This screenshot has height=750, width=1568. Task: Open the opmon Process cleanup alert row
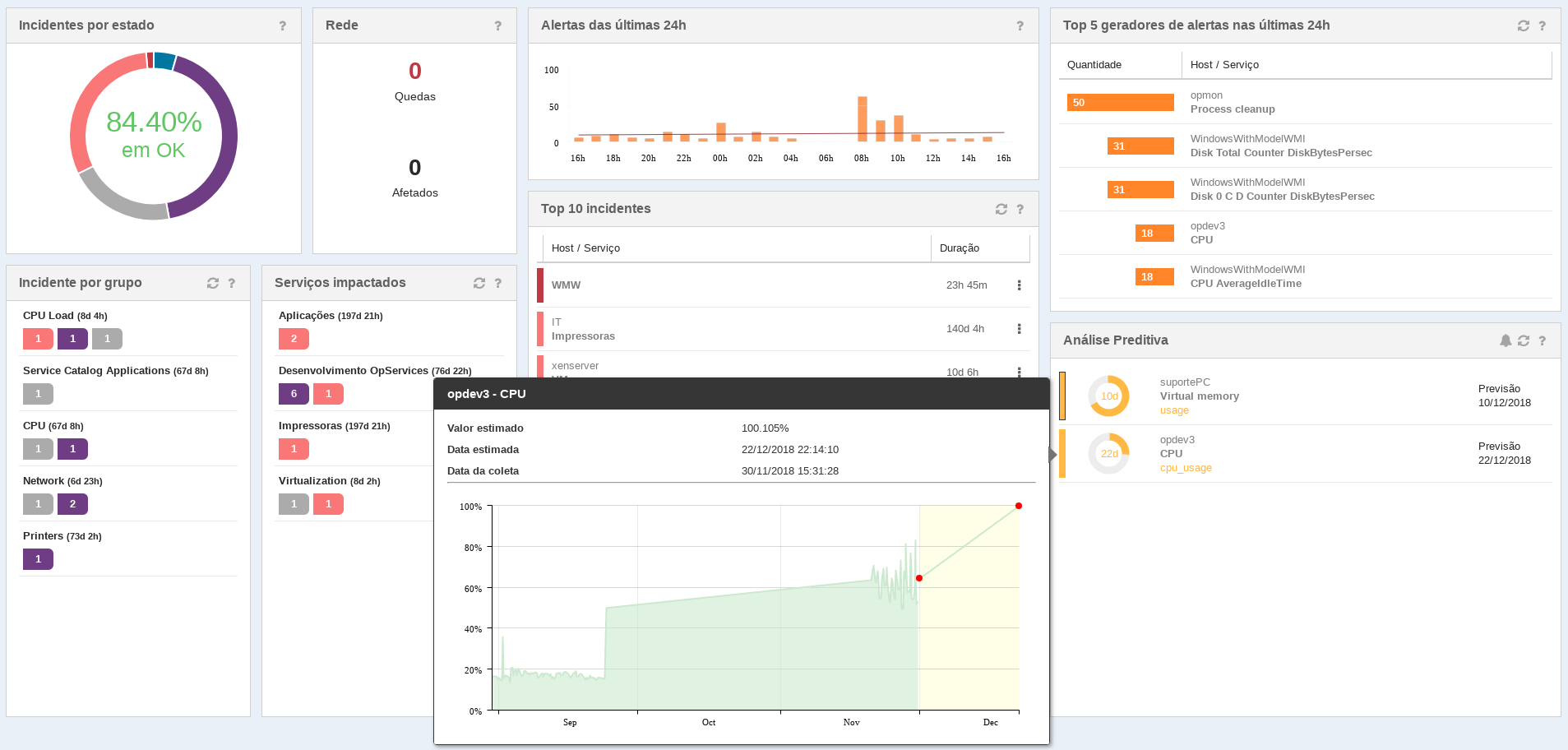click(1305, 102)
